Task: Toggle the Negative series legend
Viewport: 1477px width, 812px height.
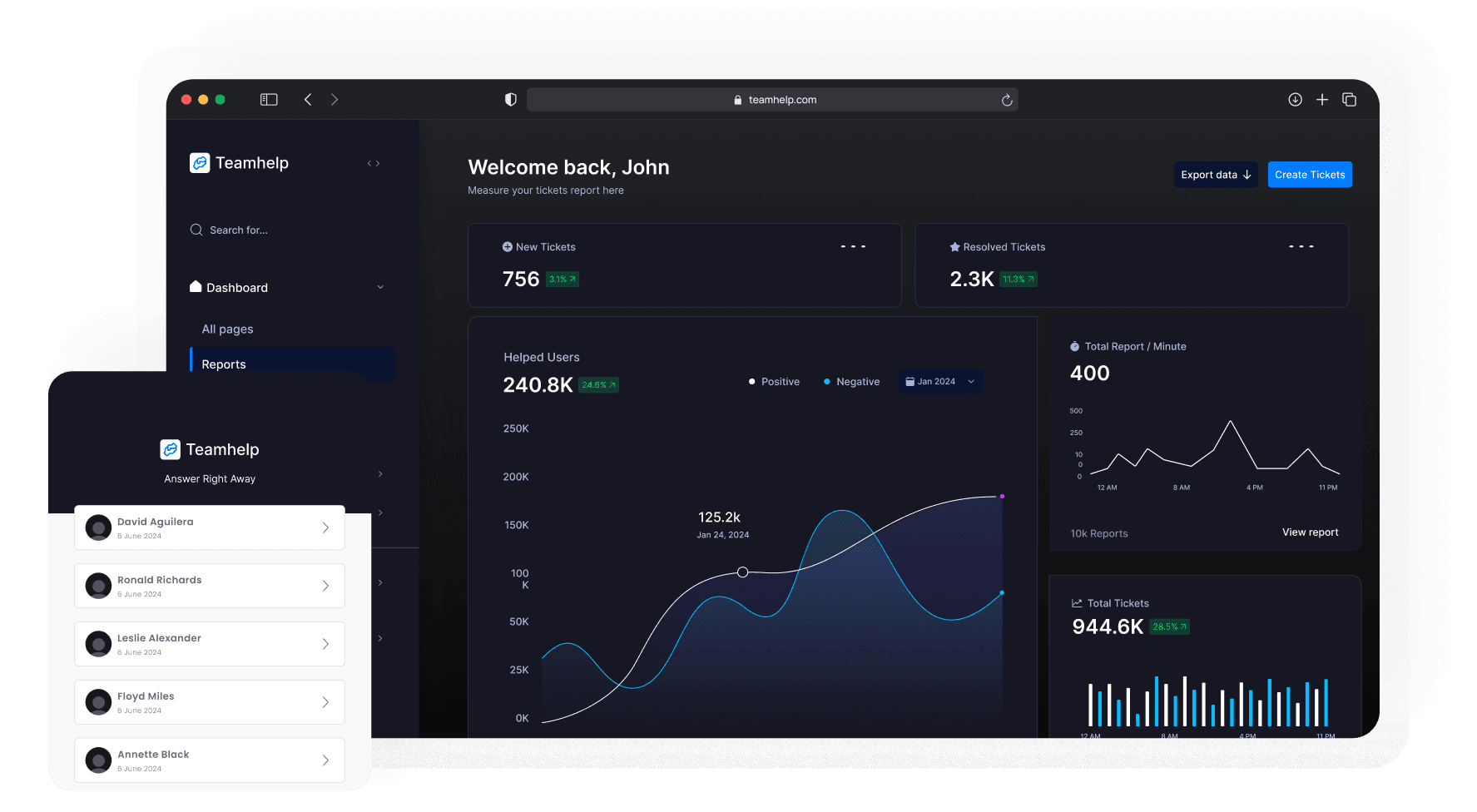Action: tap(851, 382)
